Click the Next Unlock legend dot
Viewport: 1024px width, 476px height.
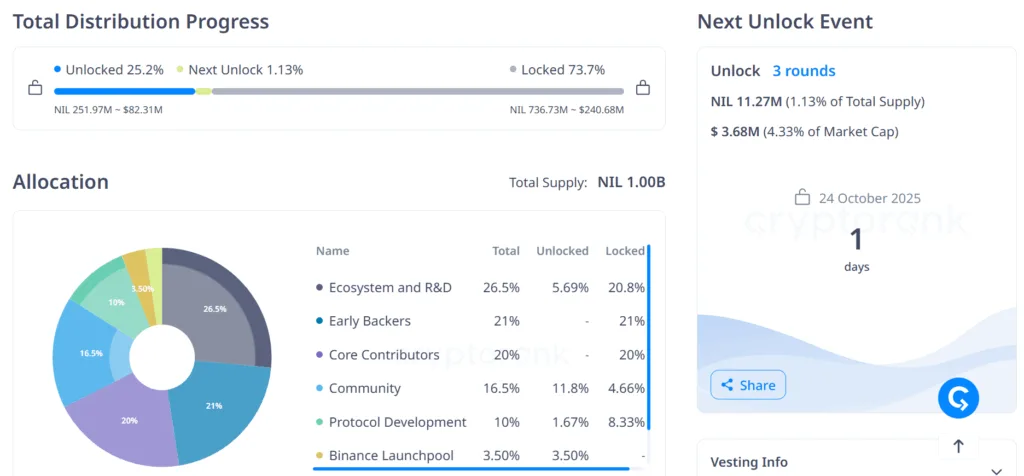[180, 70]
